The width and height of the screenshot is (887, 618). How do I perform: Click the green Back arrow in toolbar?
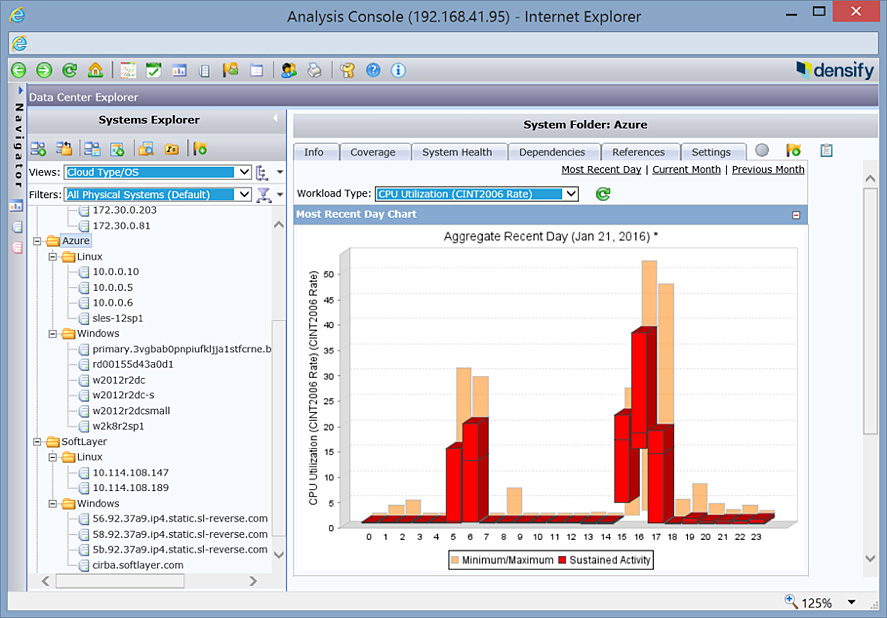coord(19,70)
